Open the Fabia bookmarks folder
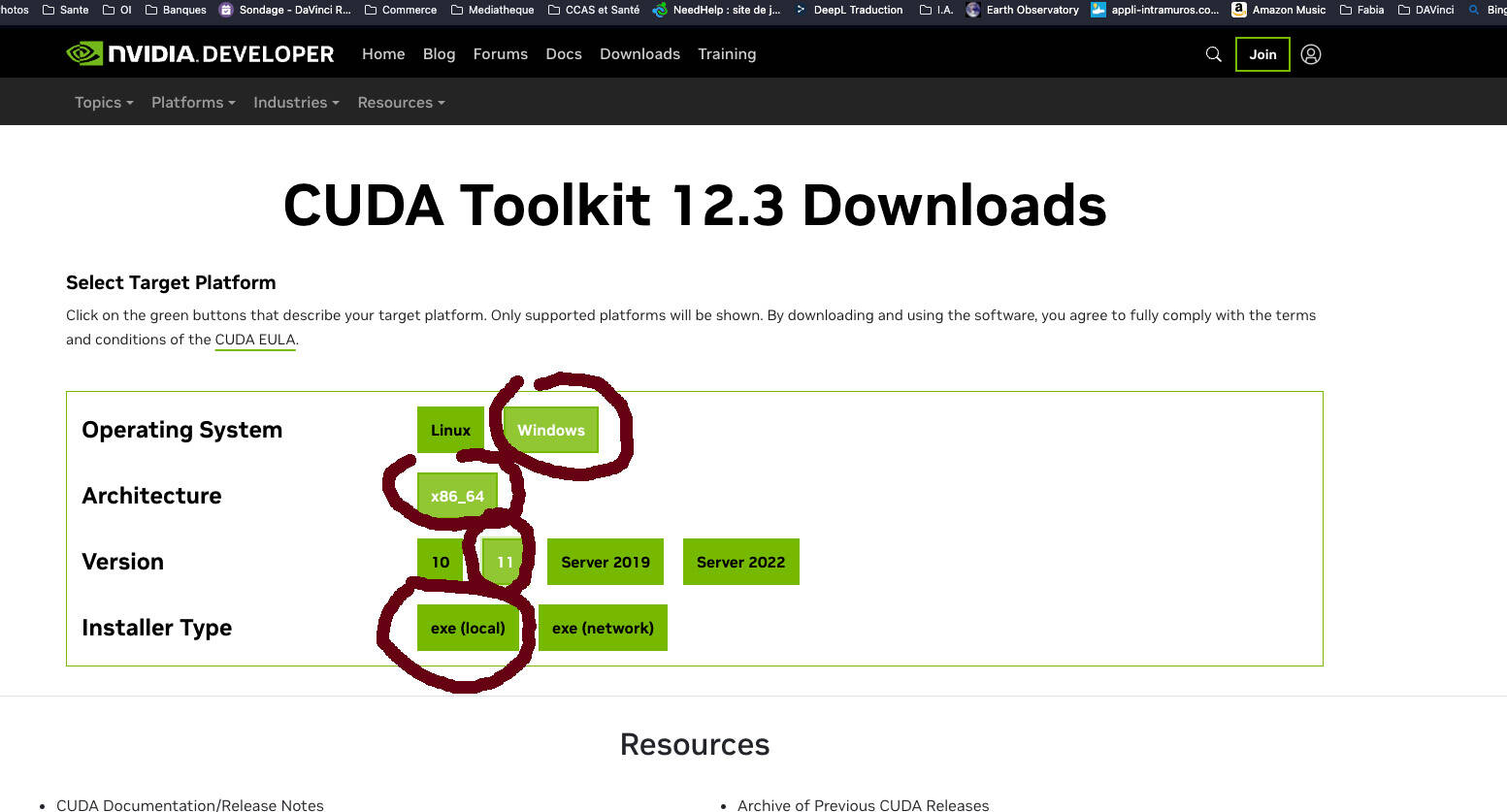The height and width of the screenshot is (812, 1507). [x=1361, y=10]
